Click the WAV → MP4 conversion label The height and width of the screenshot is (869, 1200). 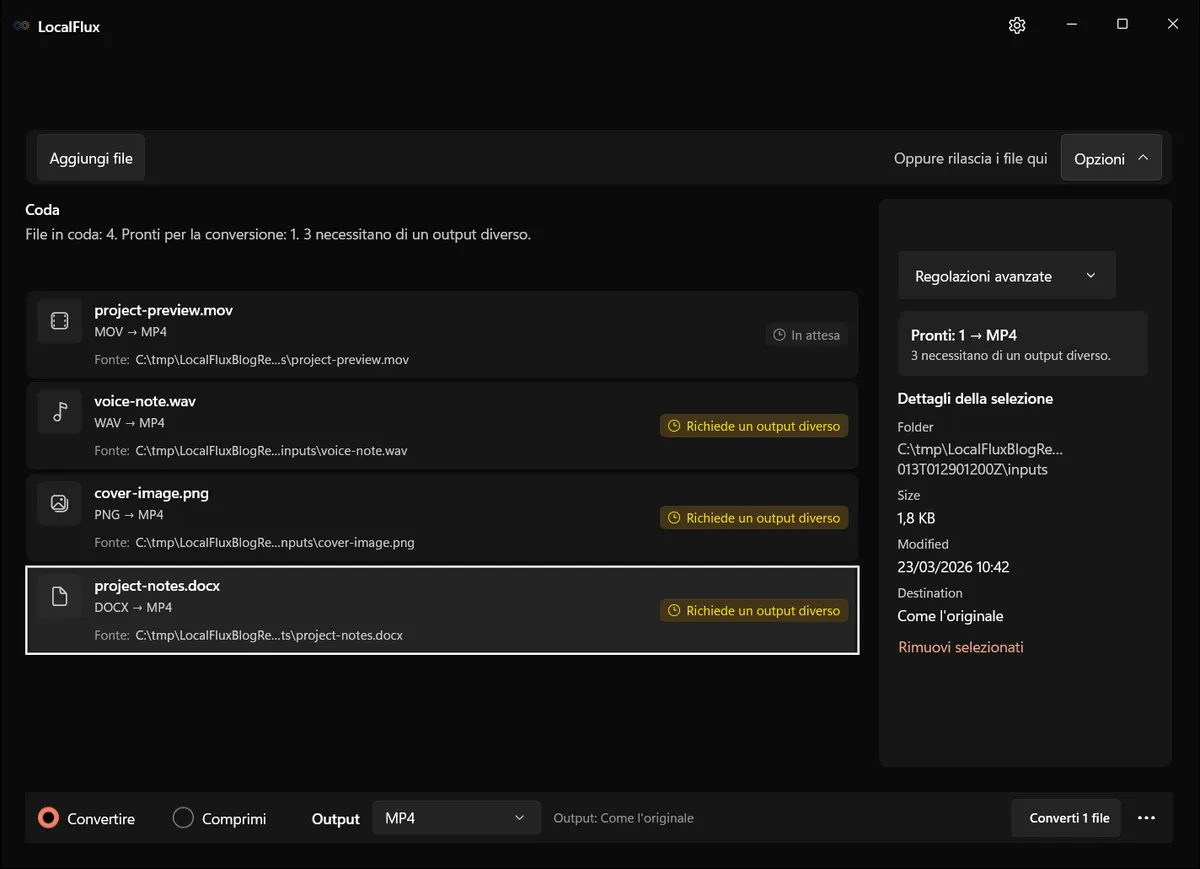coord(129,423)
